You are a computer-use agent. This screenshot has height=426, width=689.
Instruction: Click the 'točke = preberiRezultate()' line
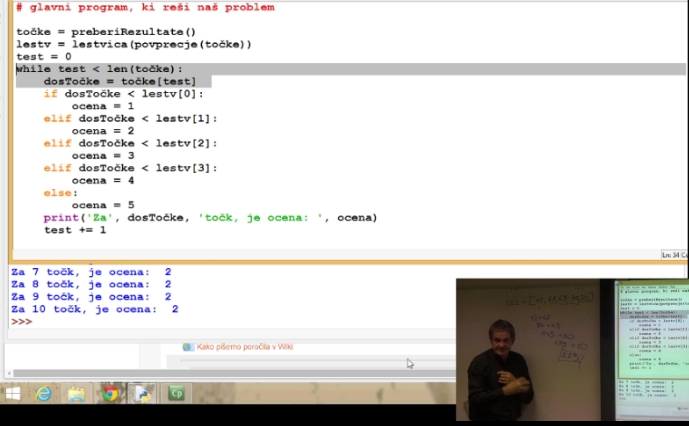point(106,32)
